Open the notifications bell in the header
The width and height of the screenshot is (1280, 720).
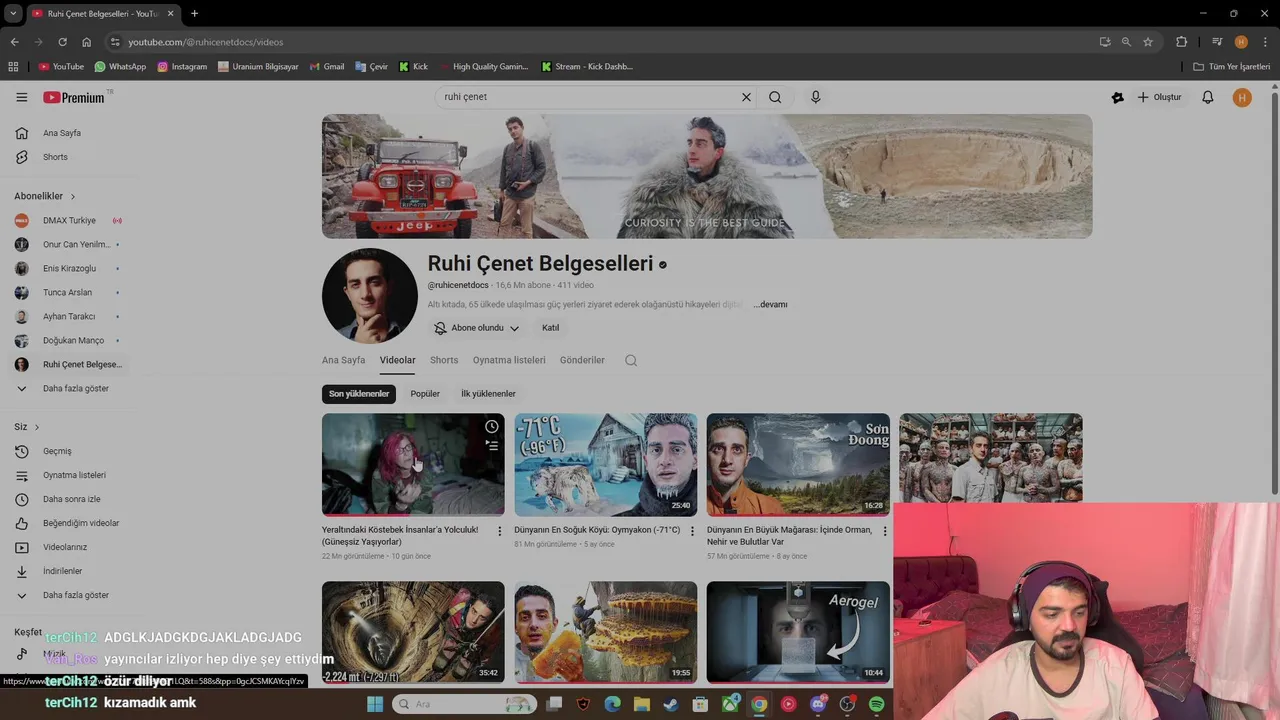(x=1208, y=97)
